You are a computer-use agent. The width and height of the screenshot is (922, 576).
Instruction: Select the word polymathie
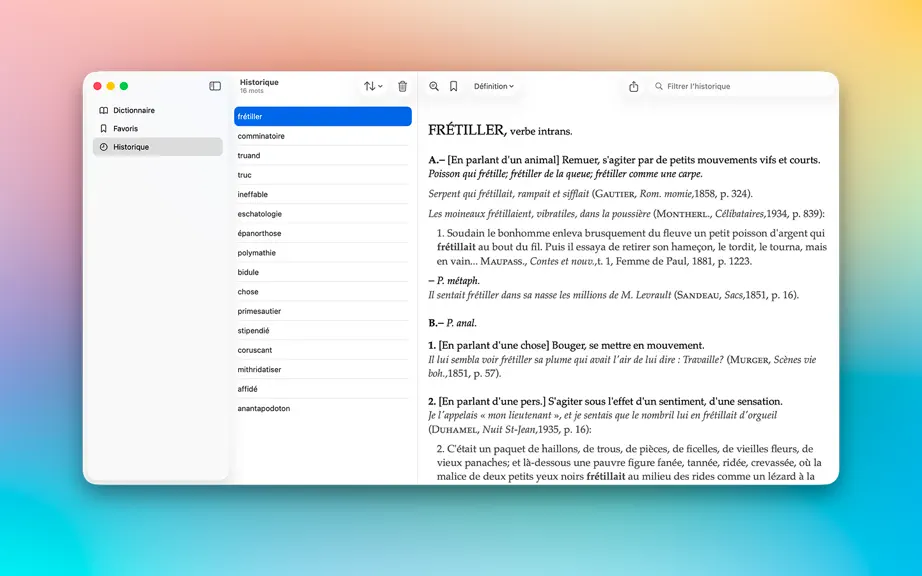coord(323,252)
